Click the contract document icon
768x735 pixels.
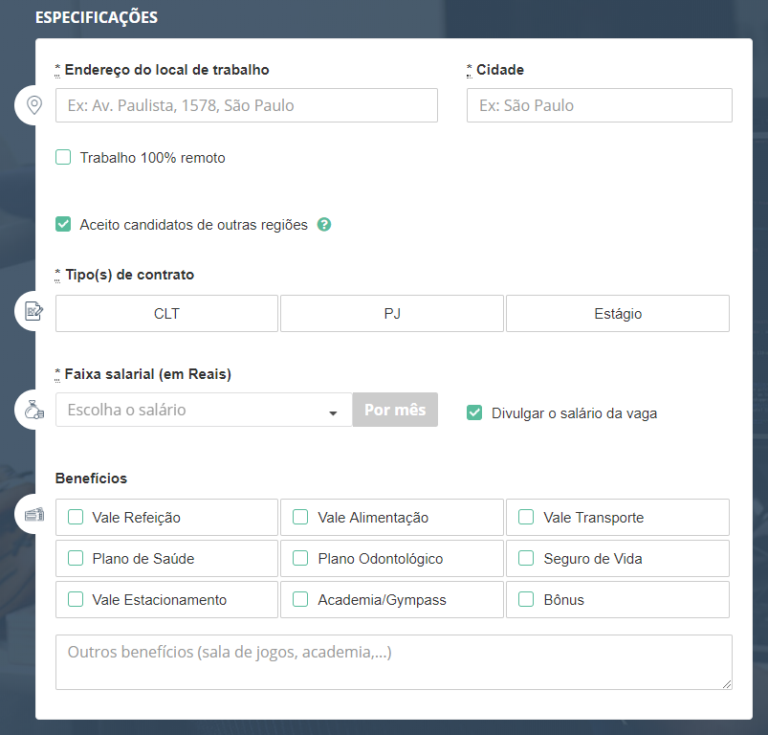click(x=34, y=312)
